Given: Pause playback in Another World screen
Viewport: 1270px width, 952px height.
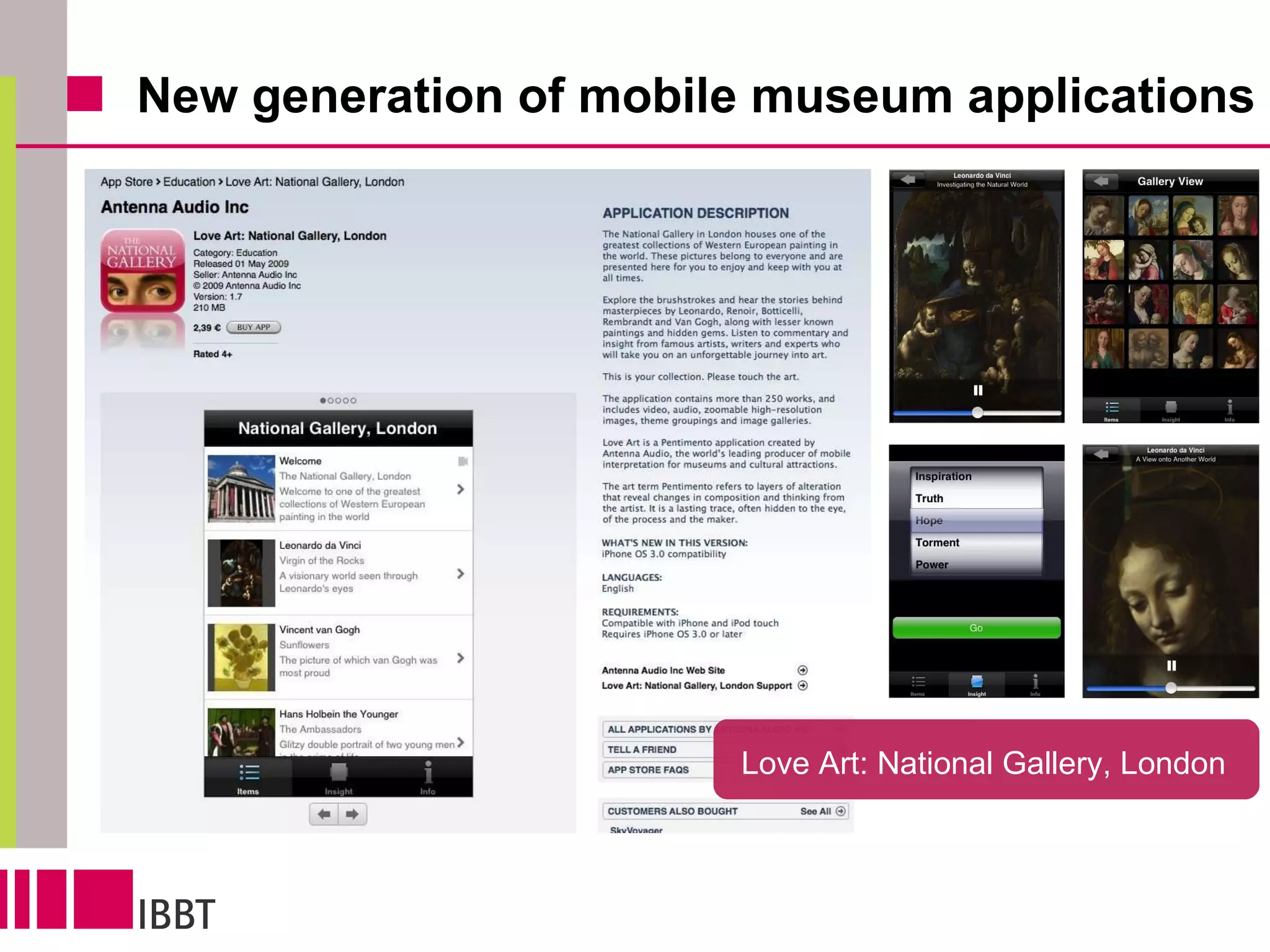Looking at the screenshot, I should (1171, 666).
